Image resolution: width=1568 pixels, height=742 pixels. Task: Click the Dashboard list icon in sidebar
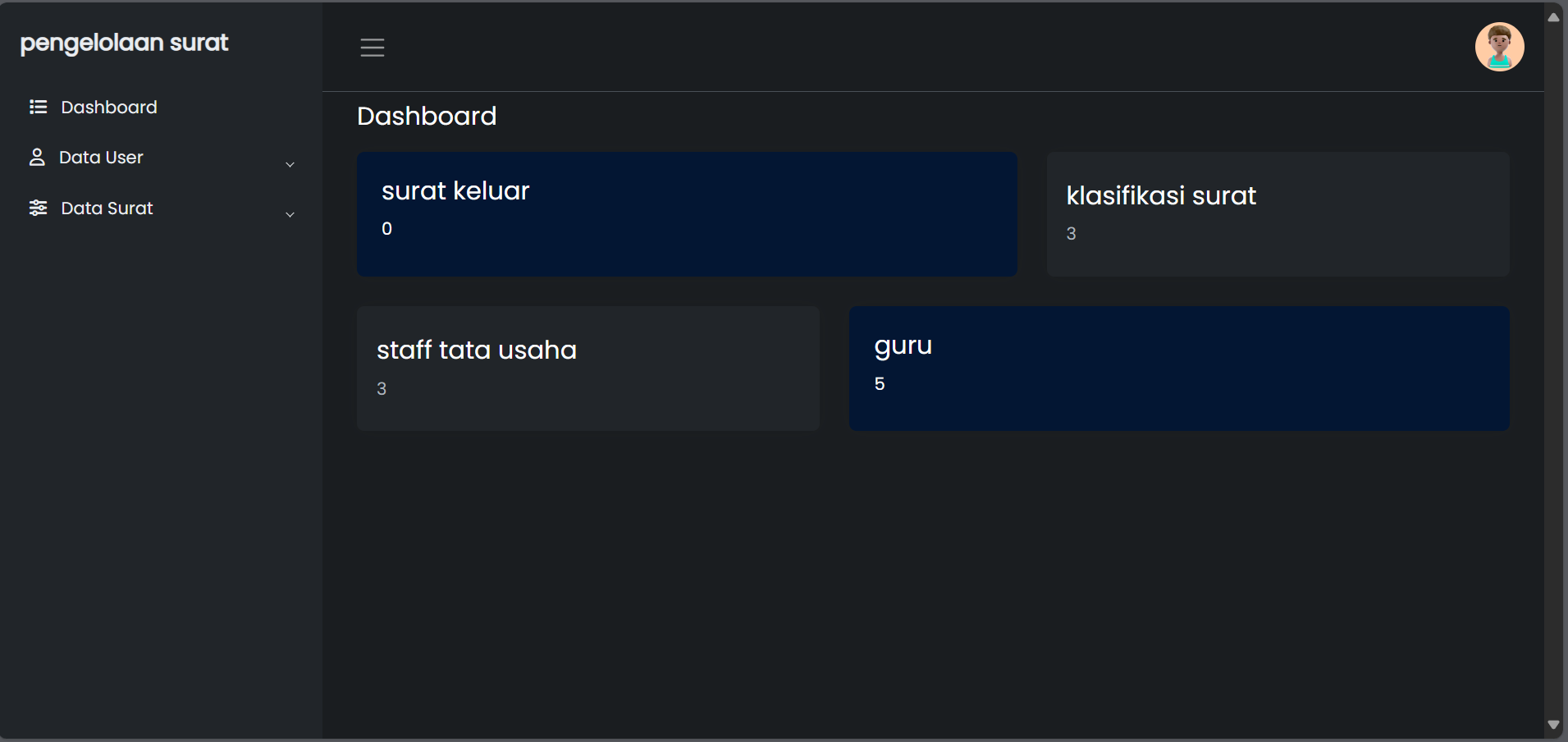(x=38, y=107)
